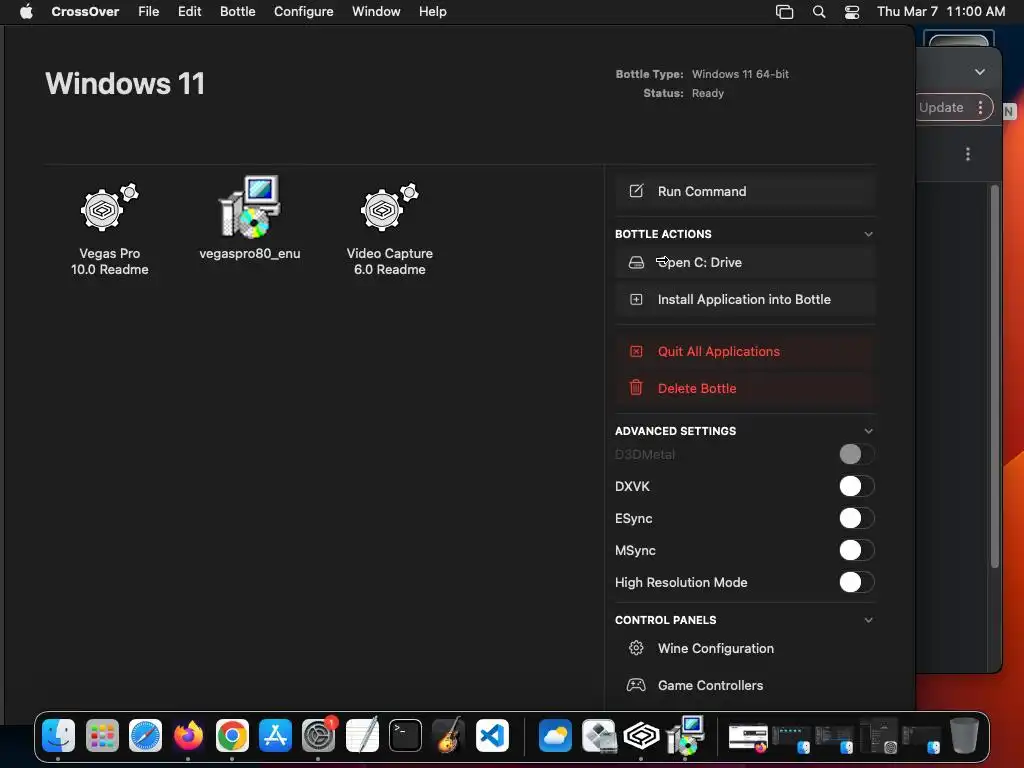This screenshot has height=768, width=1024.
Task: Collapse the Bottle Actions section chevron
Action: (x=869, y=234)
